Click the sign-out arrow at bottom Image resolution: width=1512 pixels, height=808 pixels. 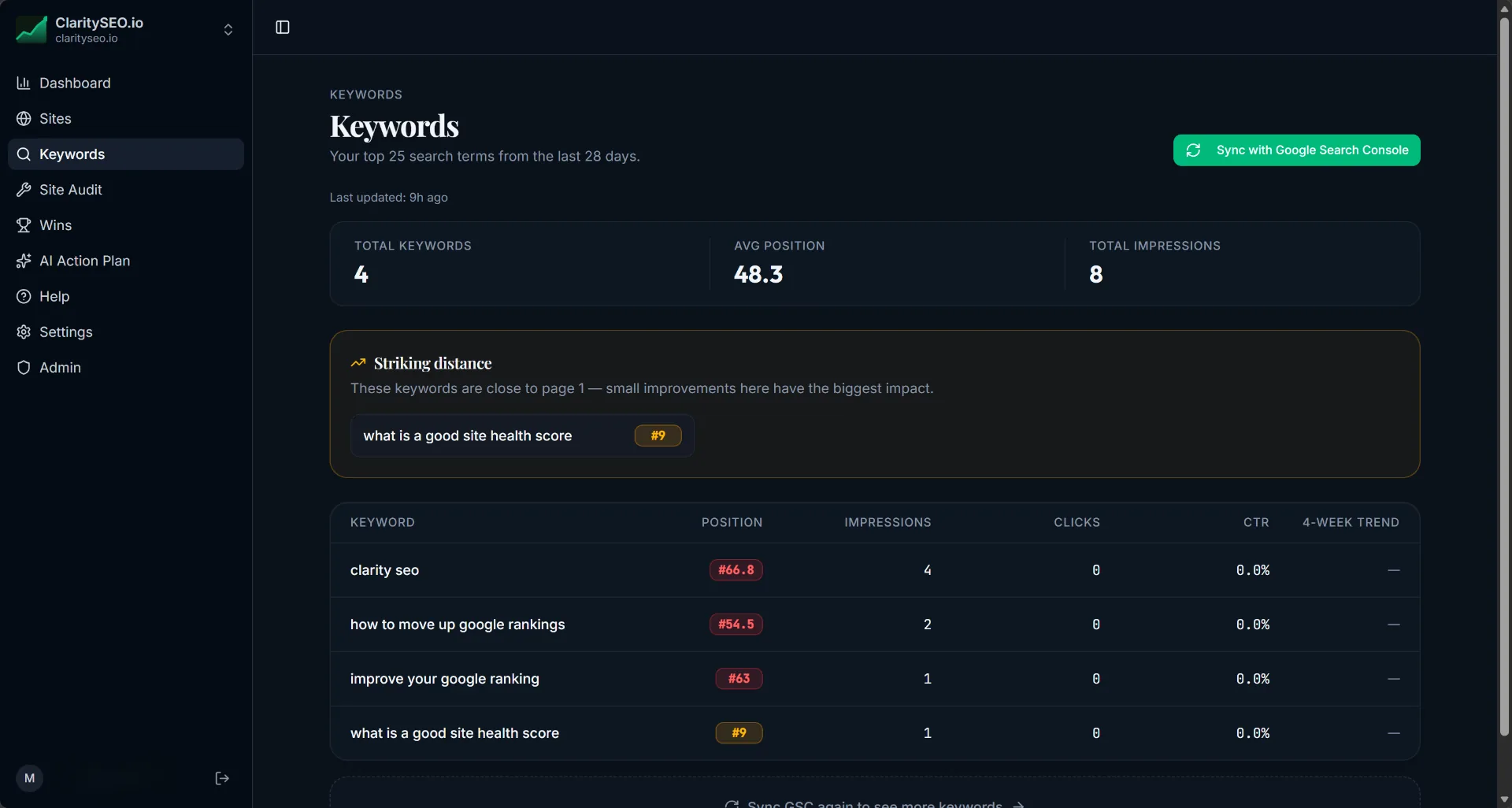tap(221, 778)
